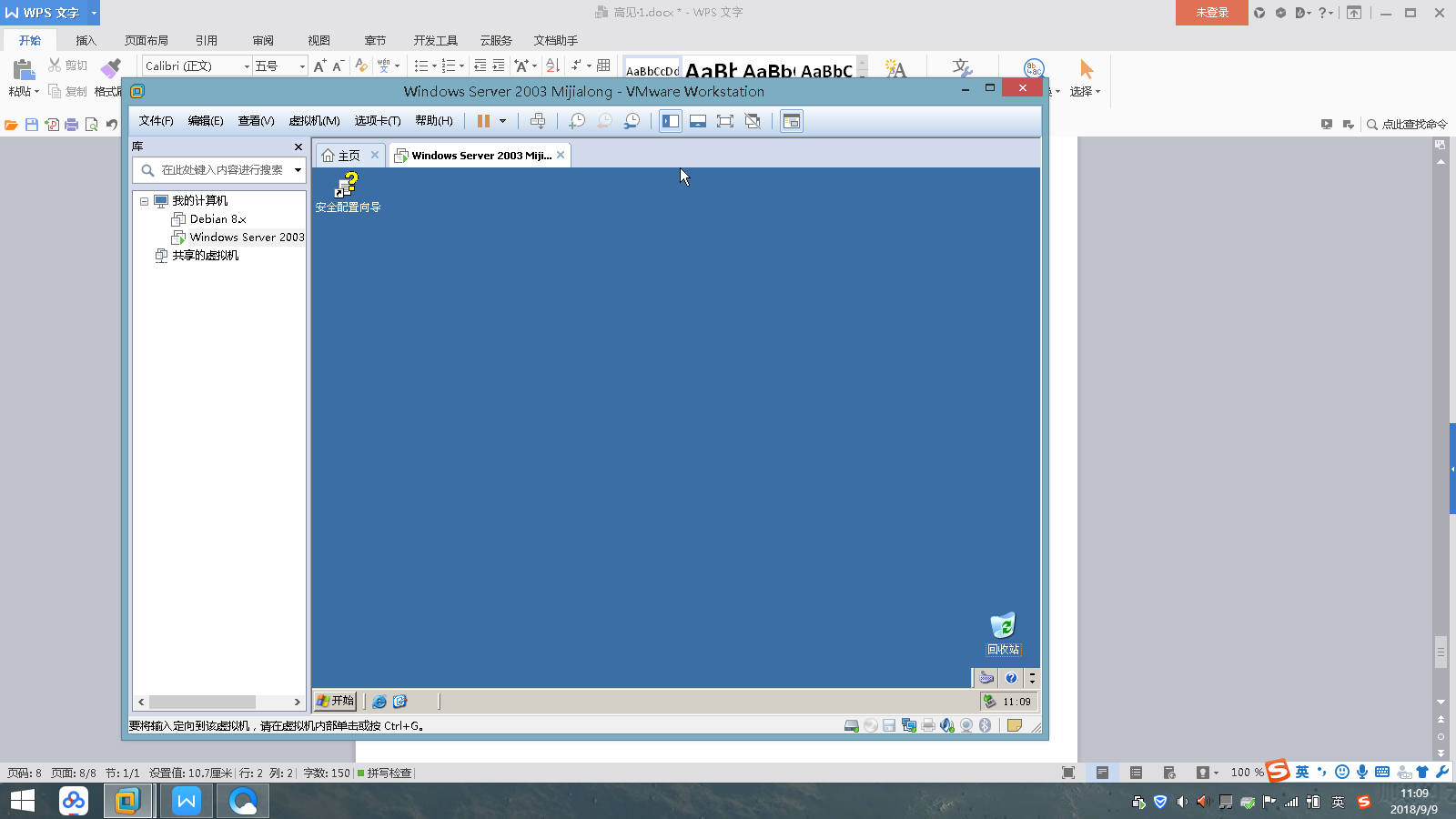The height and width of the screenshot is (819, 1456).
Task: Open the WPS 云服务 ribbon tab
Action: tap(496, 40)
